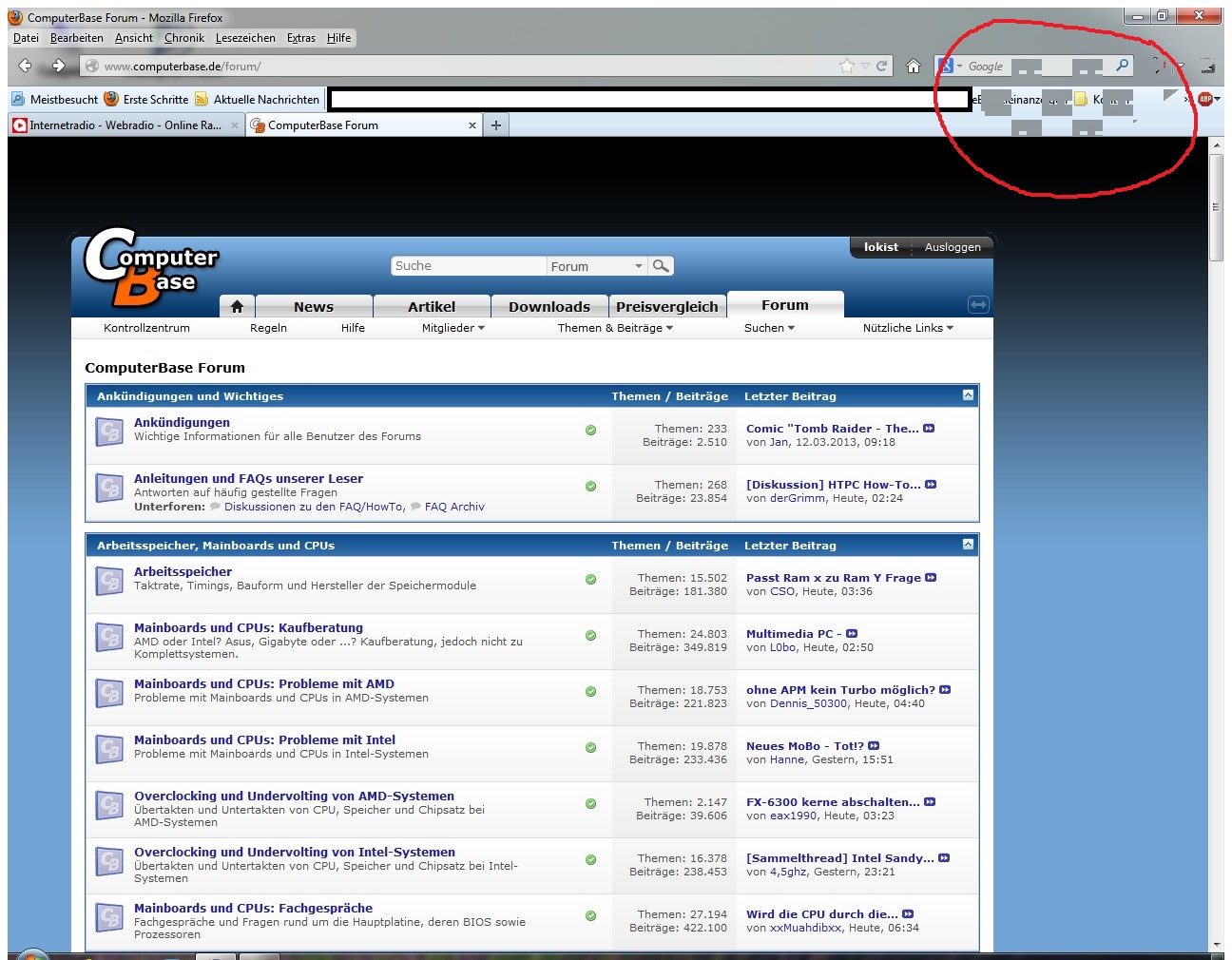Go back with the browser back arrow
This screenshot has height=960, width=1232.
[x=26, y=66]
